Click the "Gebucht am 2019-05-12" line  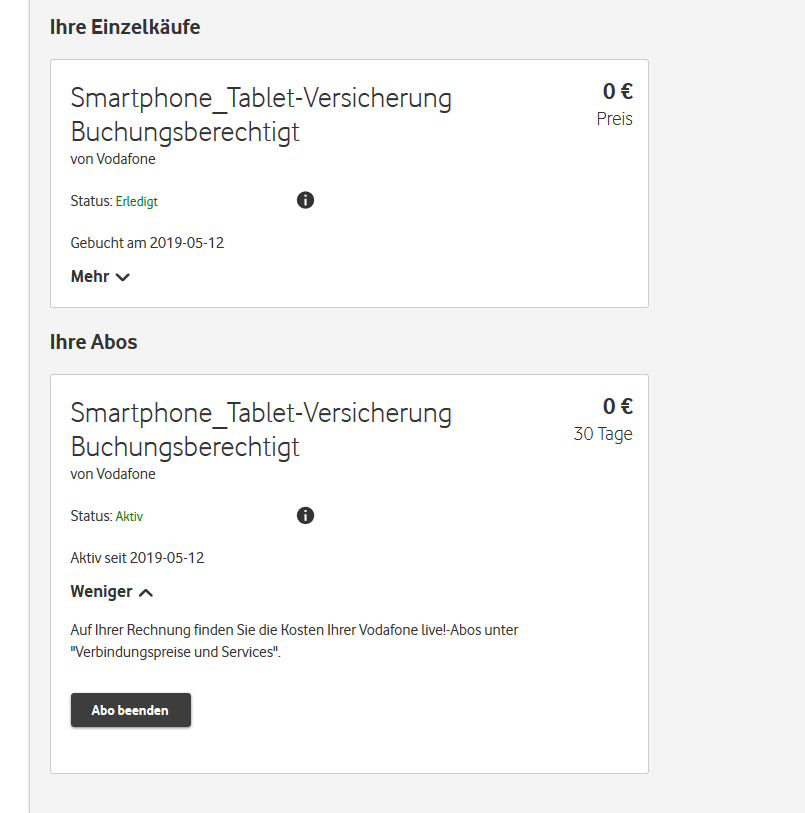pos(147,243)
